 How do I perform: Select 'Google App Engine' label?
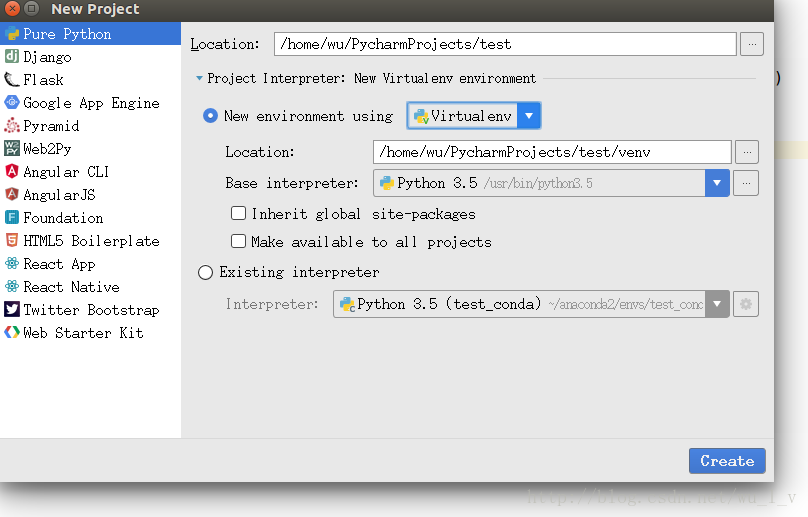point(91,103)
